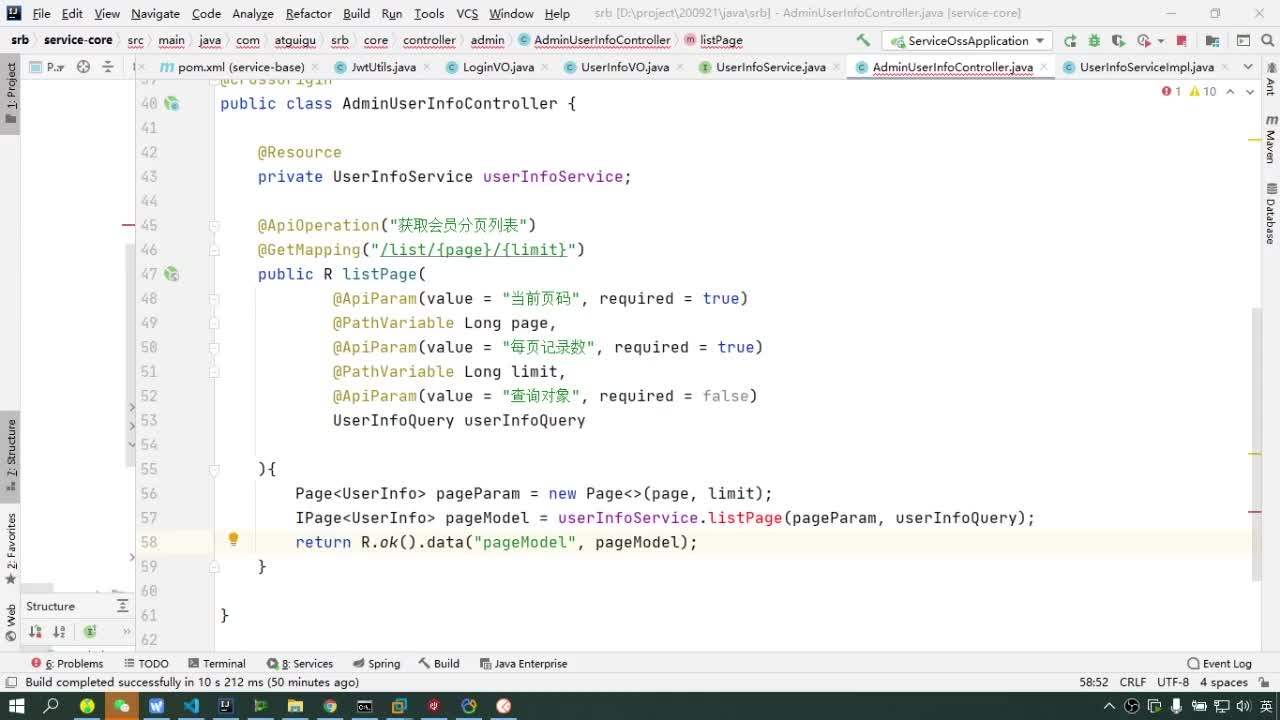Start debugging with the green bug icon
The height and width of the screenshot is (720, 1280).
coord(1094,41)
